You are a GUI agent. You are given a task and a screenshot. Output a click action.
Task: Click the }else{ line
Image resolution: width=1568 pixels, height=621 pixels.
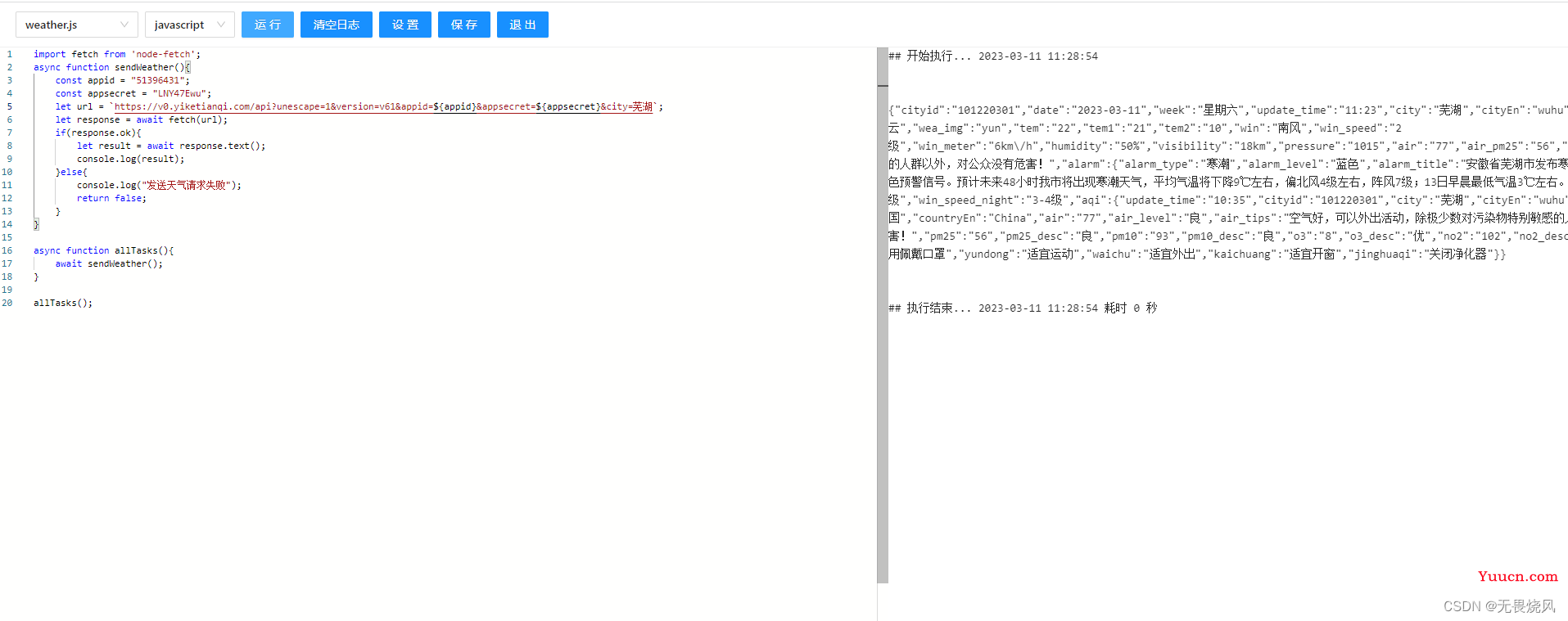point(71,172)
